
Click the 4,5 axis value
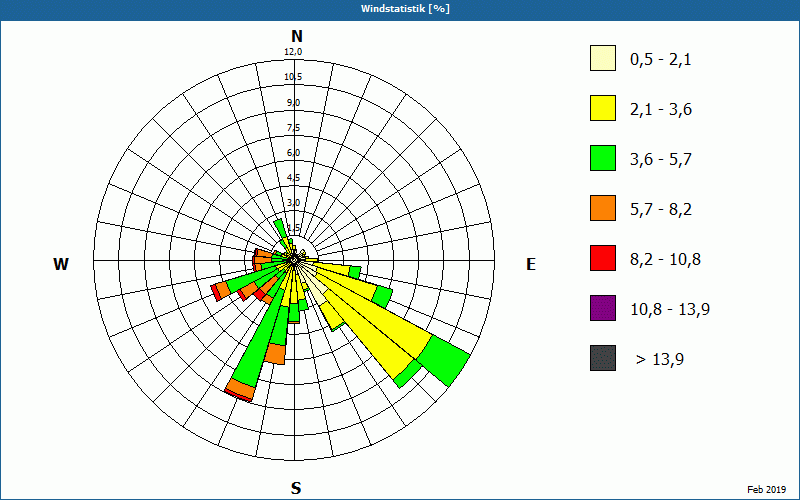[x=293, y=178]
